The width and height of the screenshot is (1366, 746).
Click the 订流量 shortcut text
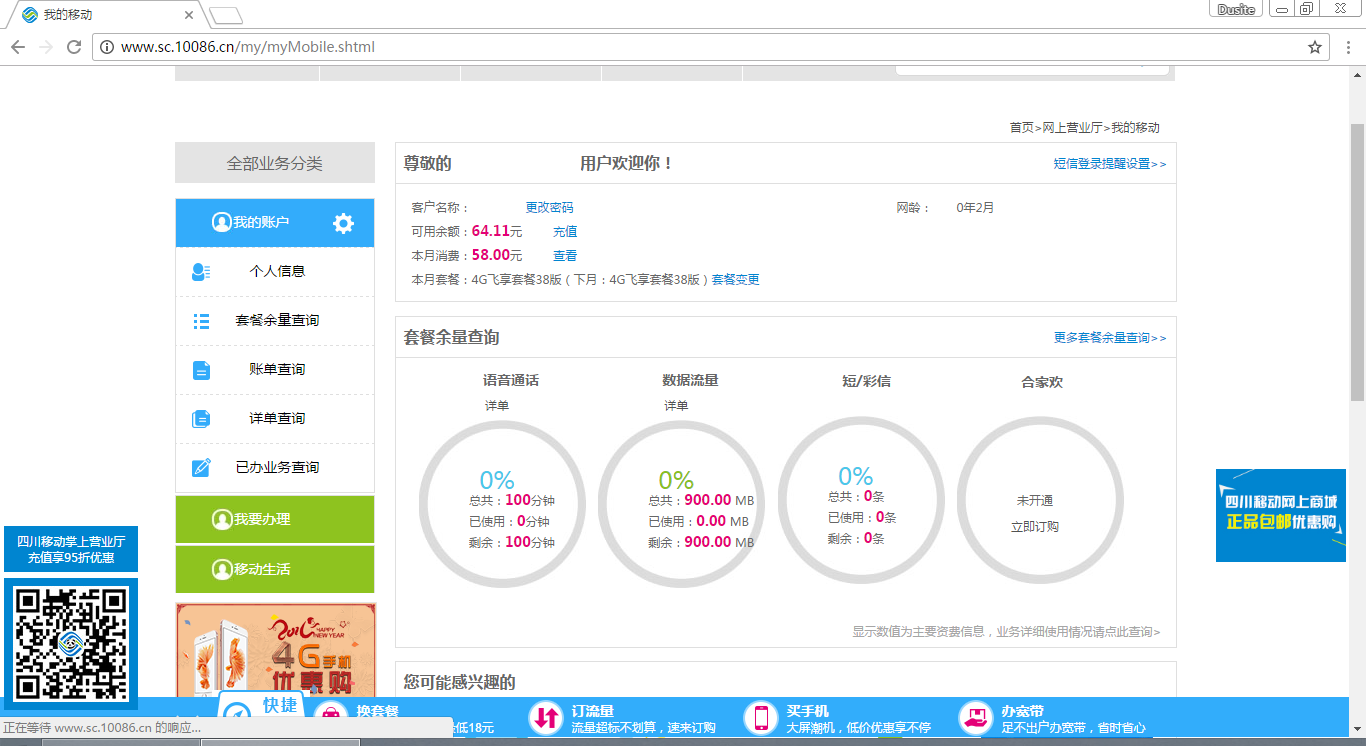[593, 711]
